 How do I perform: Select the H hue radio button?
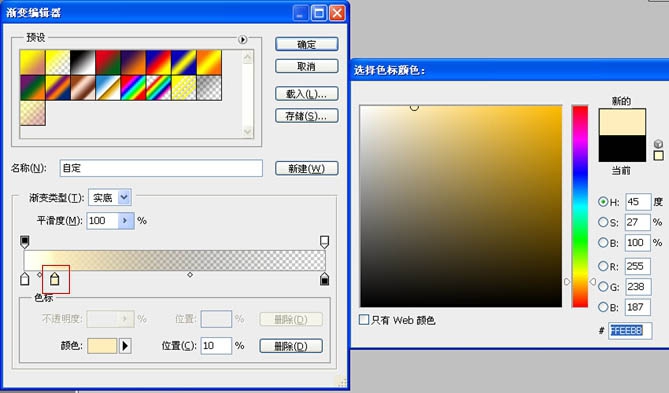(x=603, y=202)
